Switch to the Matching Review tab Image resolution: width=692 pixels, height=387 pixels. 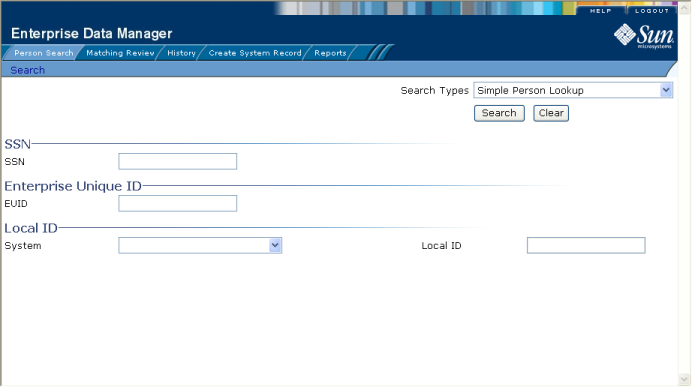point(120,53)
